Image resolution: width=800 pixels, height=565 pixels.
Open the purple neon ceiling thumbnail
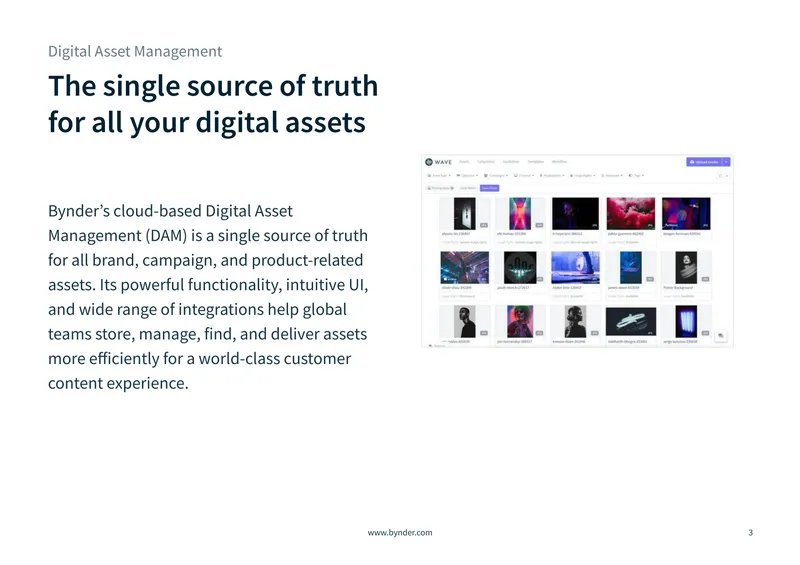(464, 267)
